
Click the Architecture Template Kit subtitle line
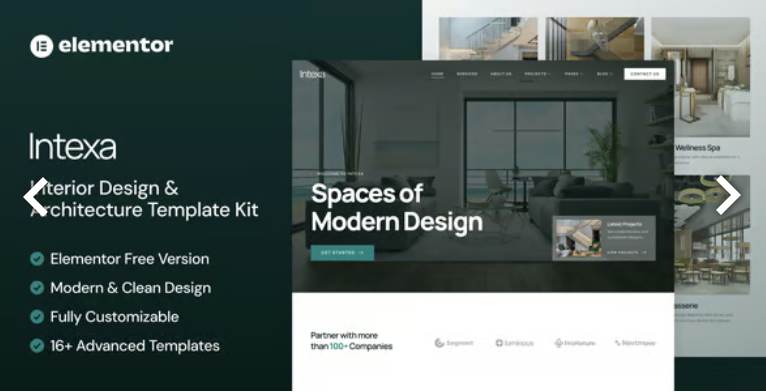[145, 210]
